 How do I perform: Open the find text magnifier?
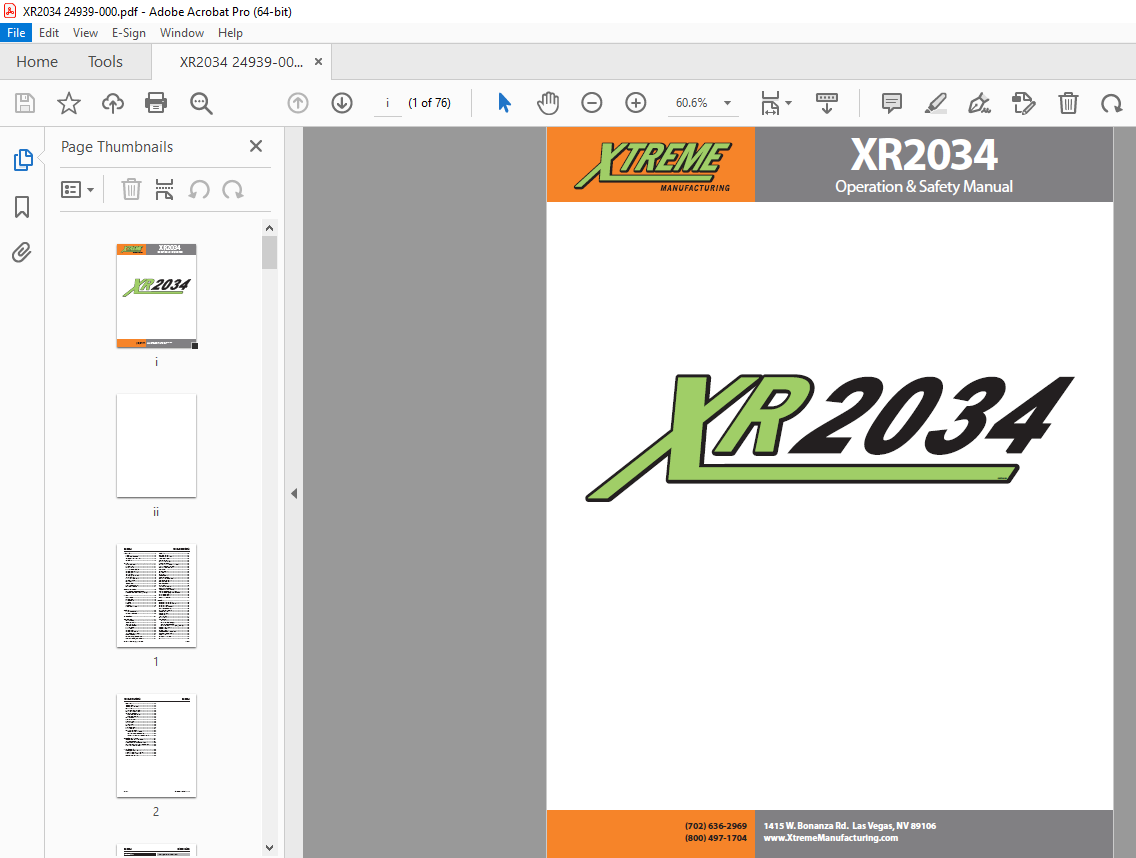(x=201, y=103)
